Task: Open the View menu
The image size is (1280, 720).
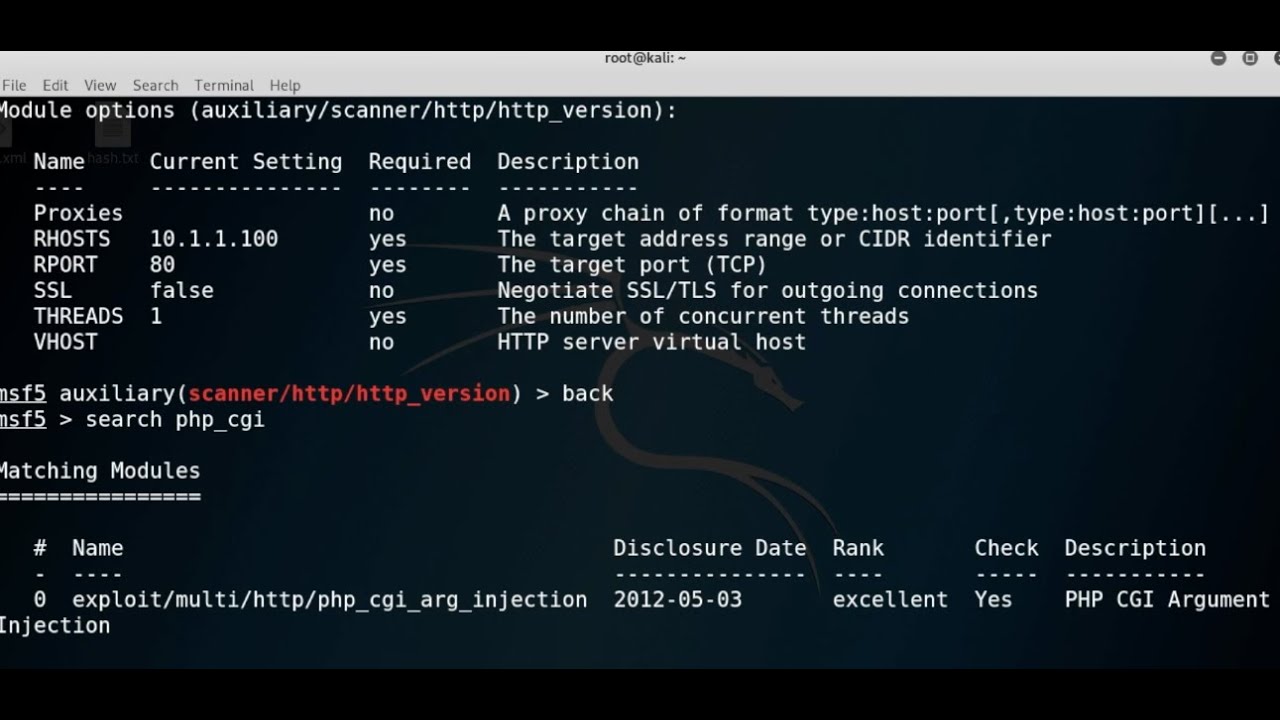Action: (100, 86)
